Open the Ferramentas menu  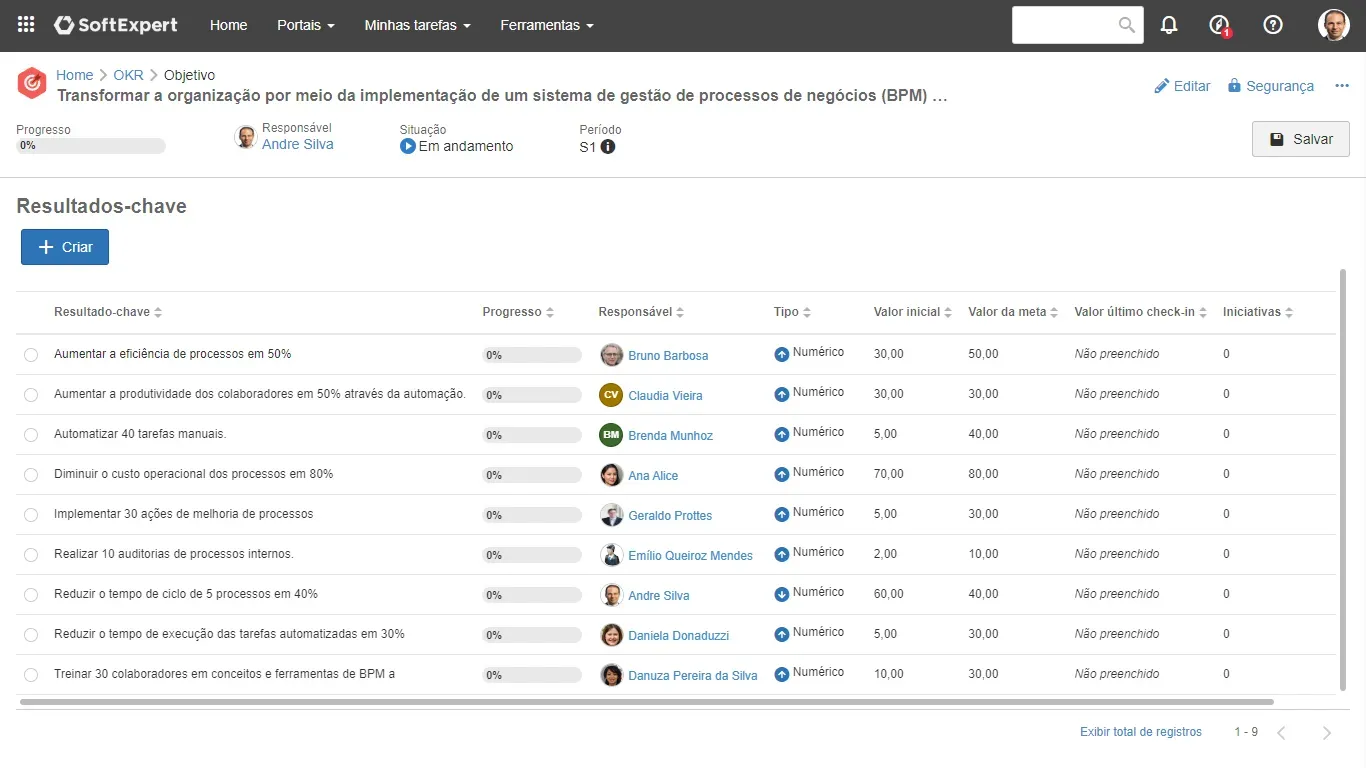pyautogui.click(x=546, y=25)
